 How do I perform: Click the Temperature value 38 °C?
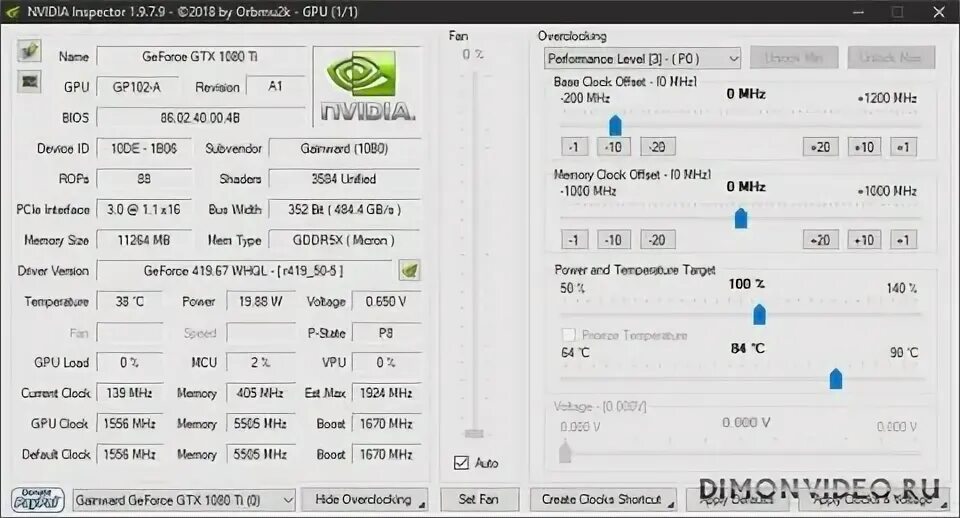(x=130, y=301)
